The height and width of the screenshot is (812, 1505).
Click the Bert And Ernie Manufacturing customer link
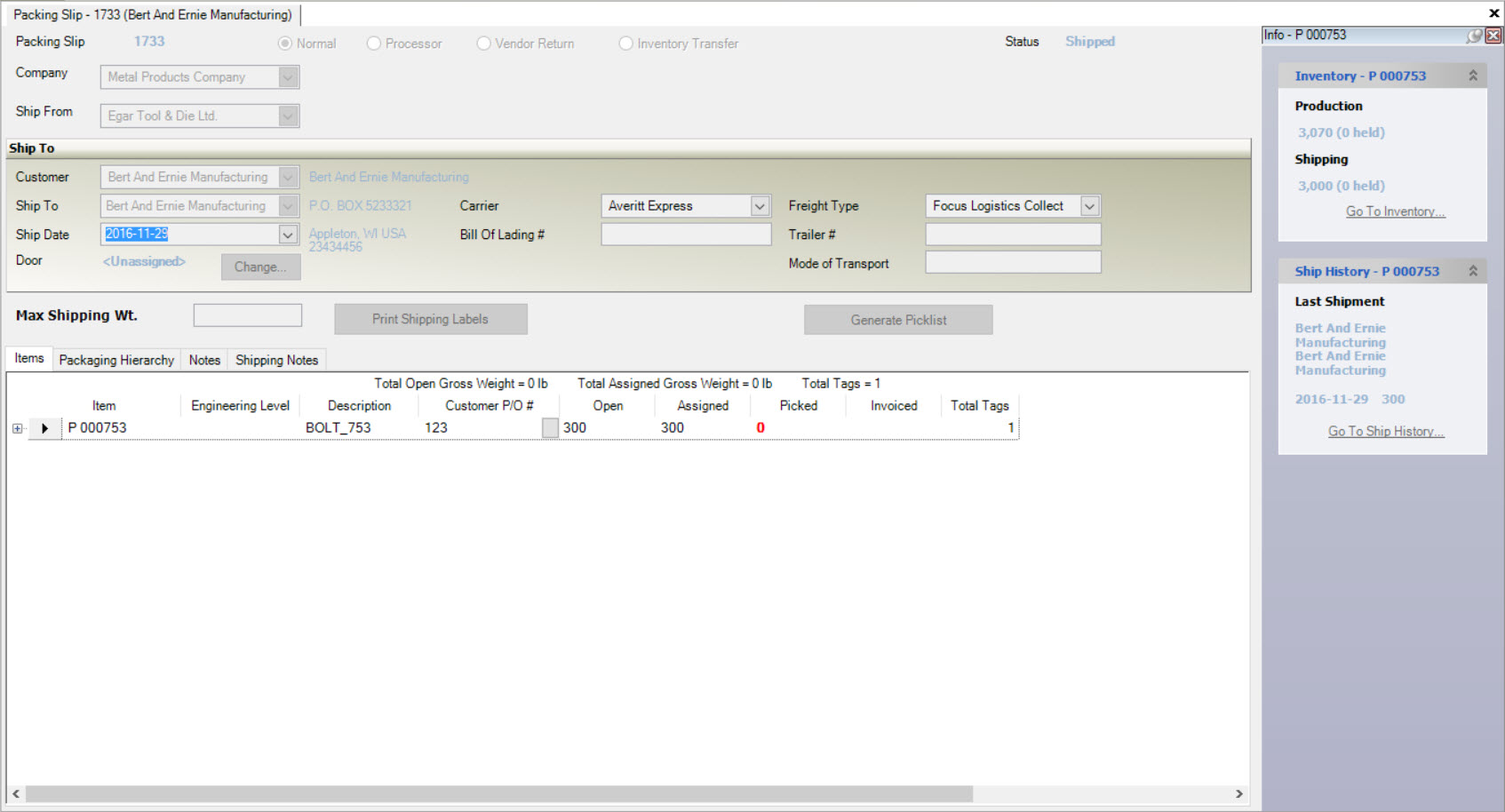click(388, 178)
